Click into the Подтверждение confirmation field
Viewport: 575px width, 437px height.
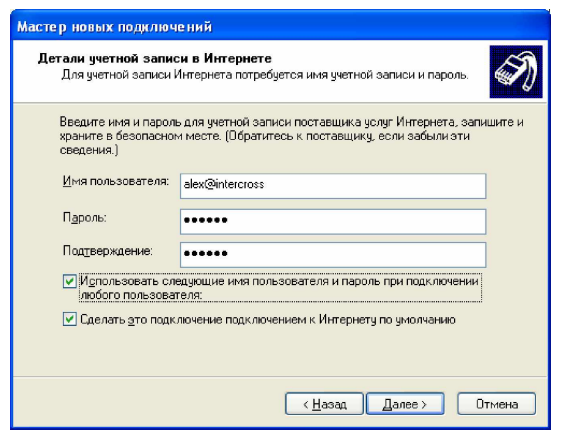point(333,254)
